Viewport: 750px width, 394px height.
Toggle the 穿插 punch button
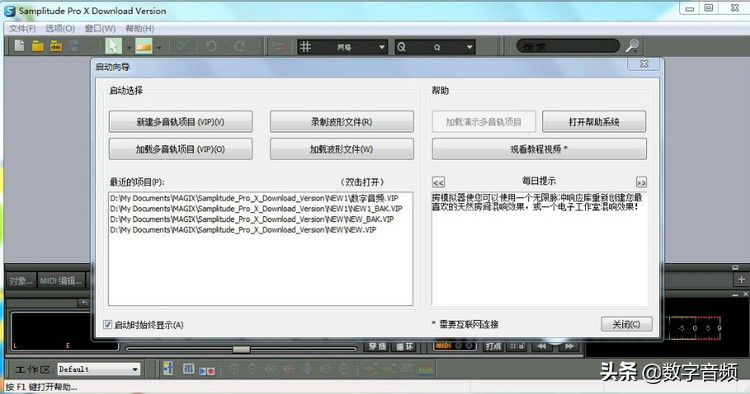[377, 347]
